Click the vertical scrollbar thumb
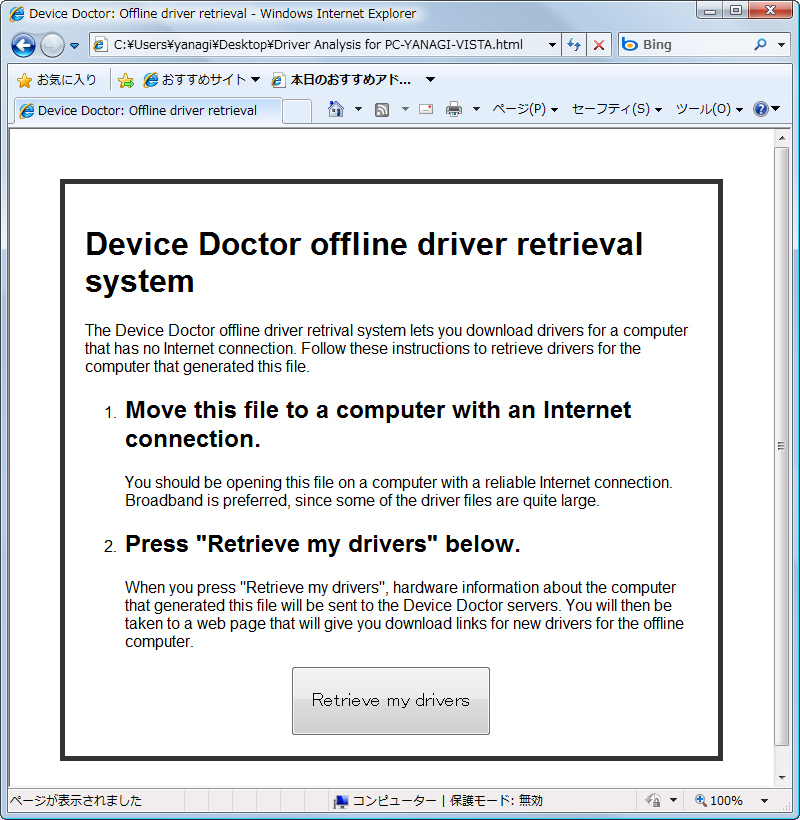 click(781, 446)
